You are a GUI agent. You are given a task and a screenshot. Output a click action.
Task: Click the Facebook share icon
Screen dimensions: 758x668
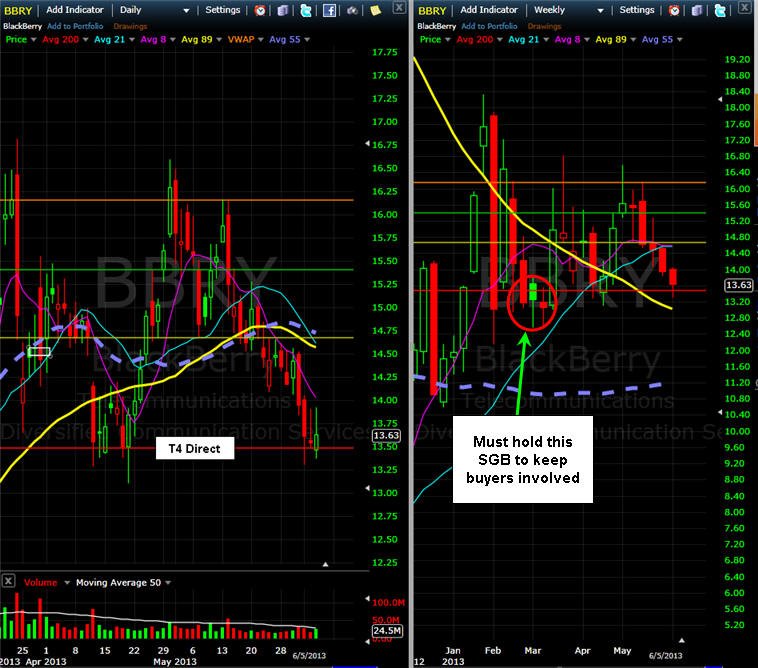(329, 10)
